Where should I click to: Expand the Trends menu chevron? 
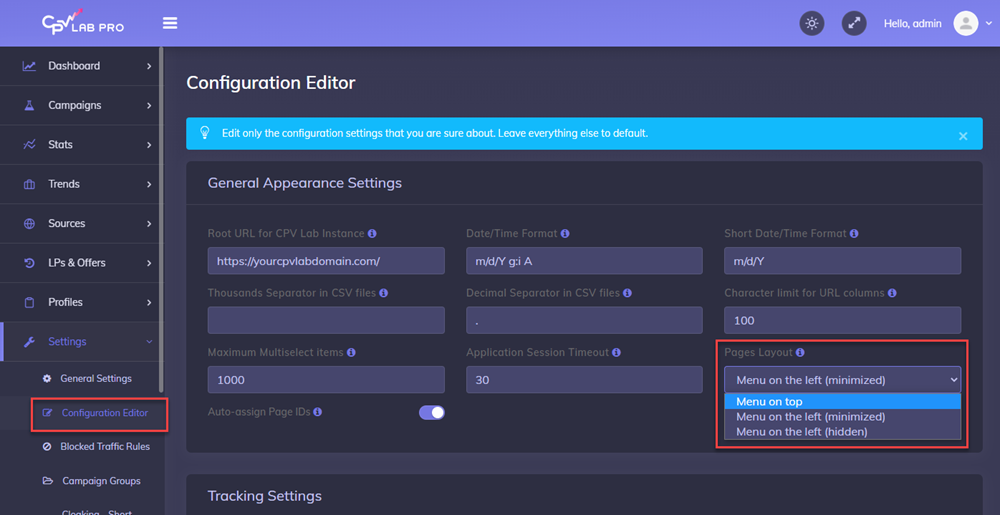[x=149, y=184]
